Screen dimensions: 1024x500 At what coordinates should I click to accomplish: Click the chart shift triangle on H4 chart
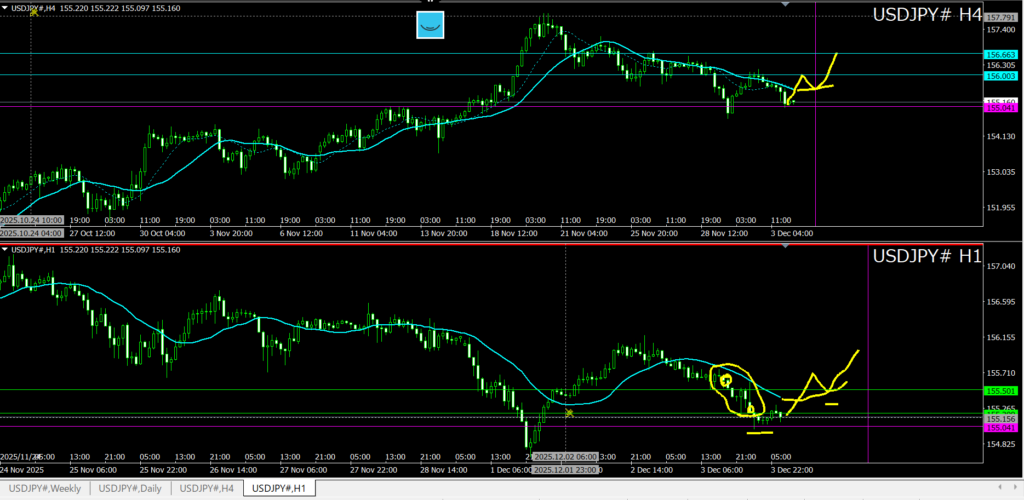click(786, 5)
